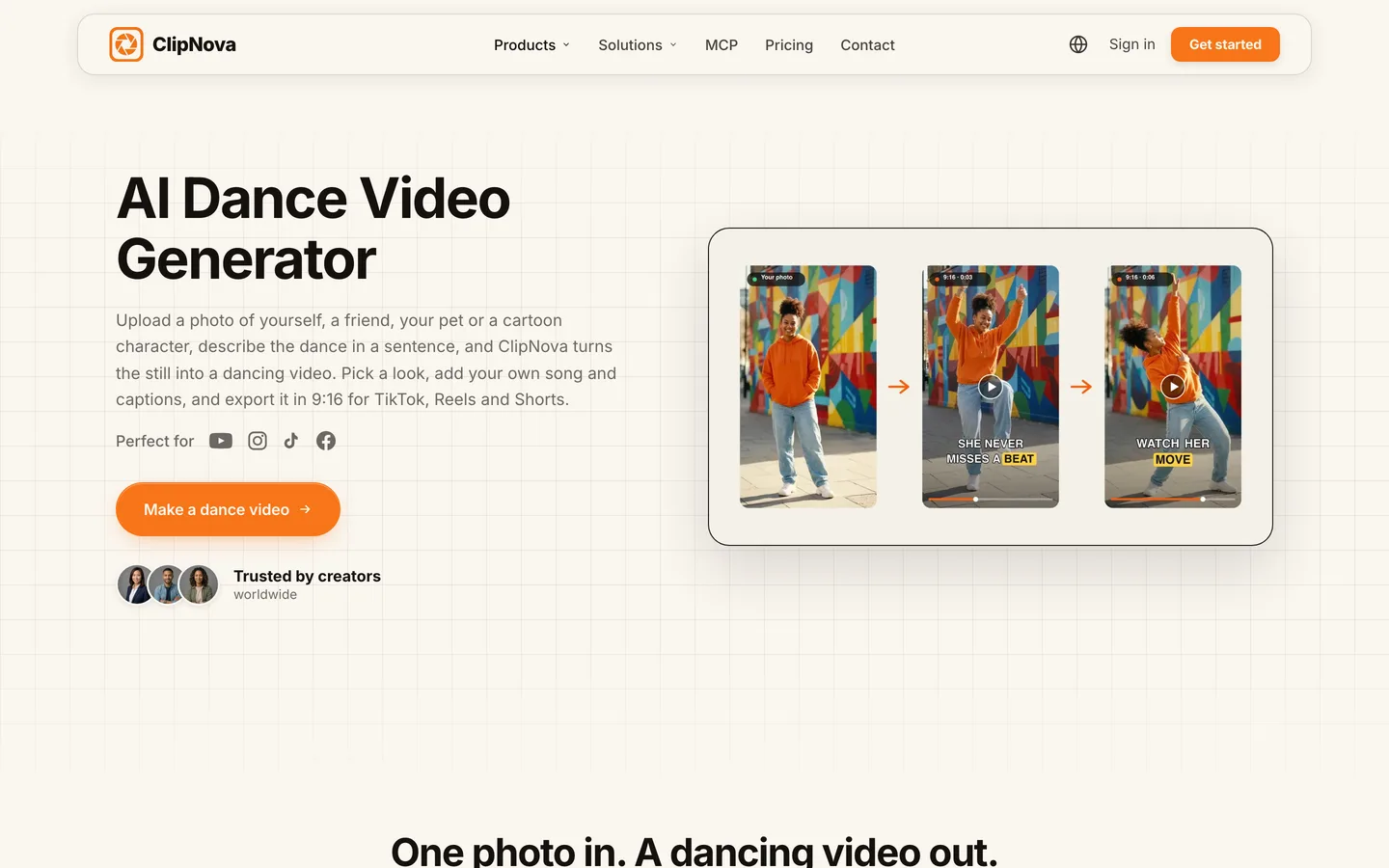Viewport: 1389px width, 868px height.
Task: Open the Contact page
Action: coord(867,45)
